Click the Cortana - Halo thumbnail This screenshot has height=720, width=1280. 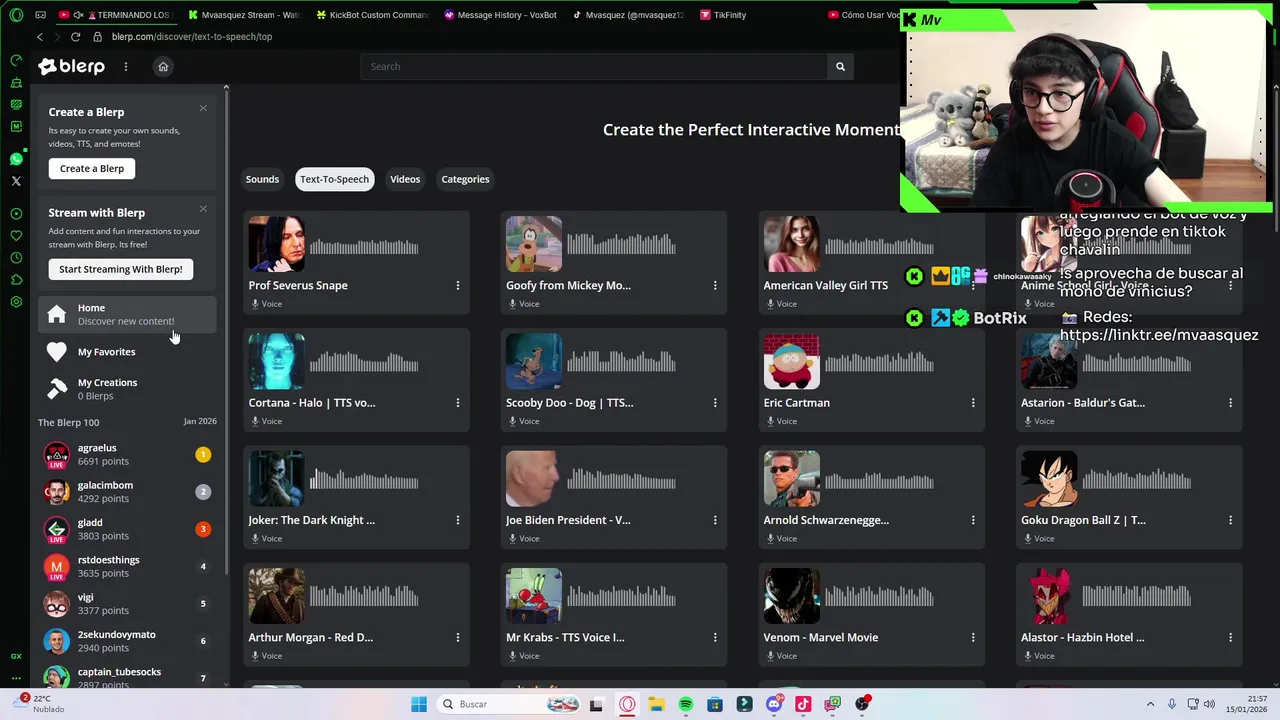[276, 361]
